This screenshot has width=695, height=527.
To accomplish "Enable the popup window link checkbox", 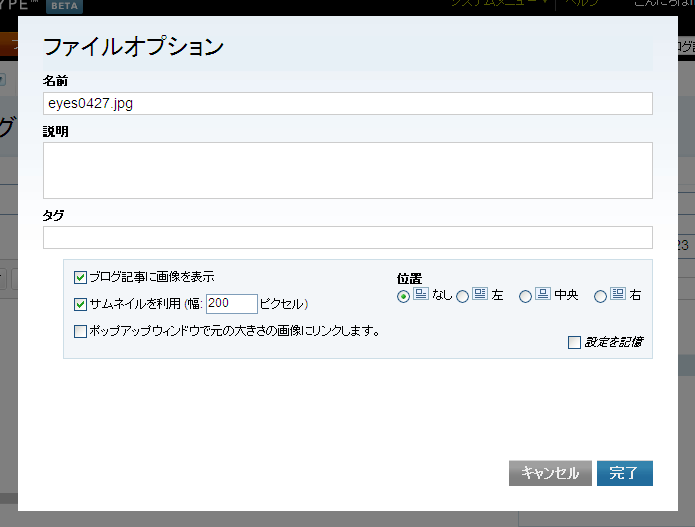I will point(81,331).
